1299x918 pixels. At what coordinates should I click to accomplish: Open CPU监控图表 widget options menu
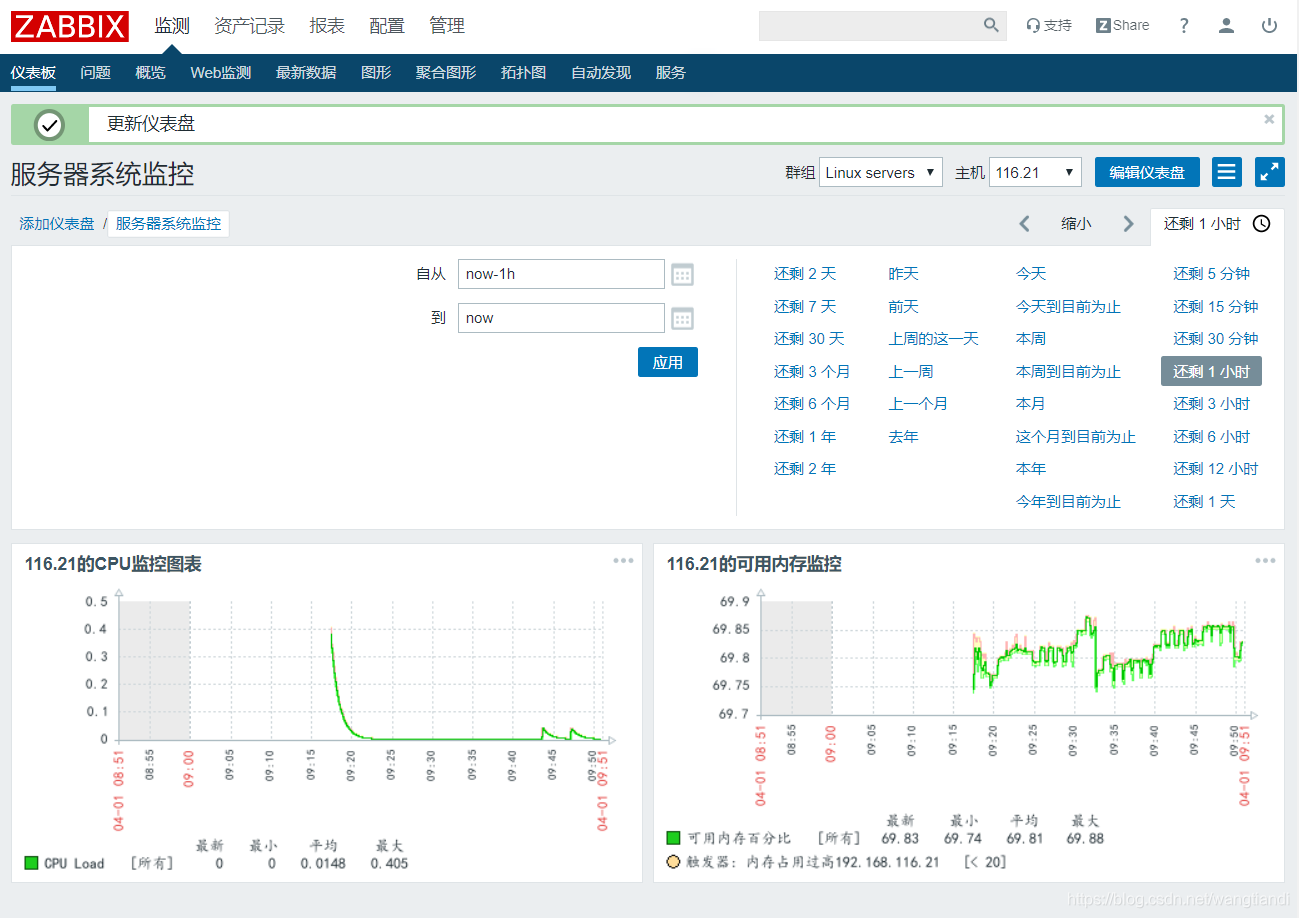[x=624, y=561]
